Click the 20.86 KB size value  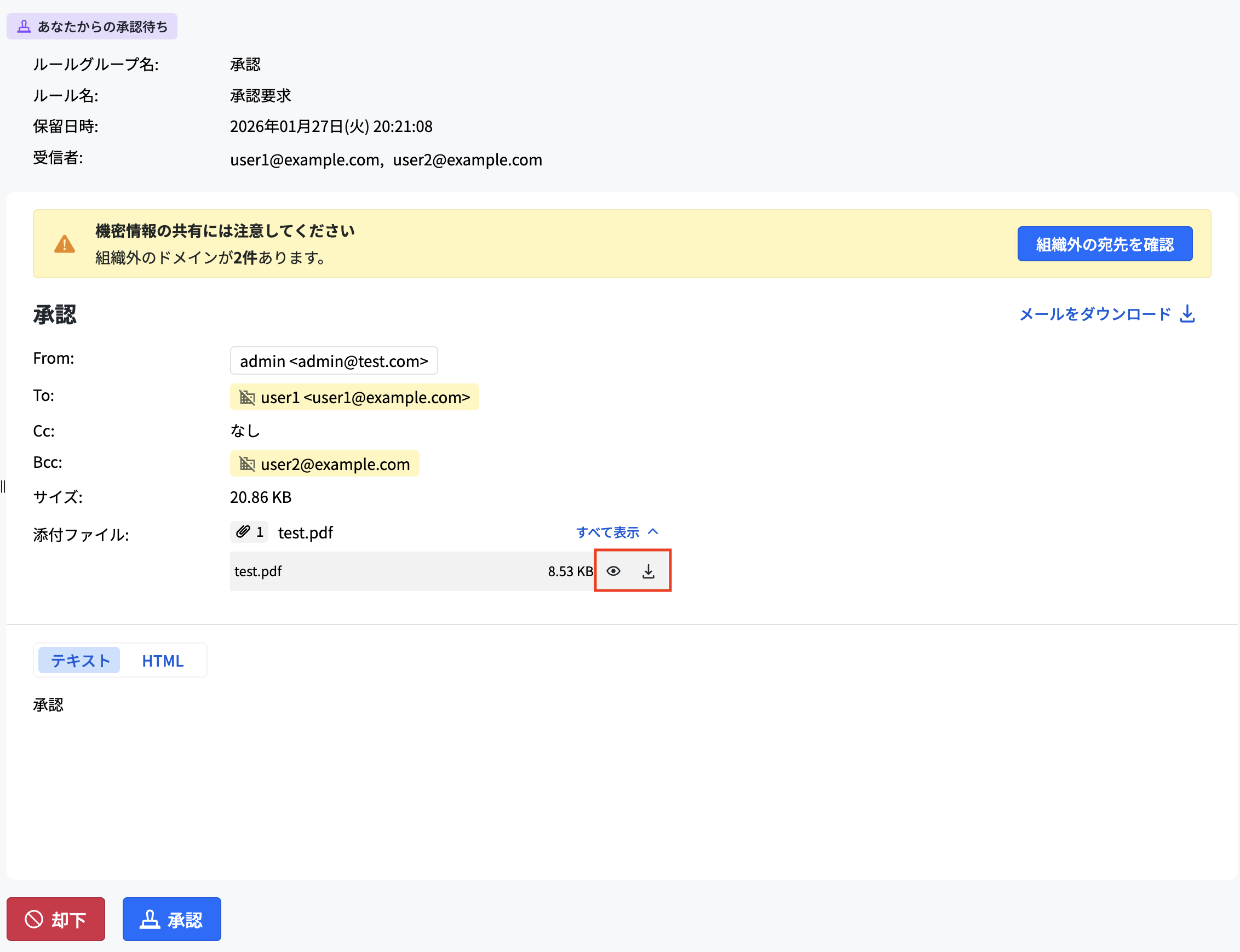click(x=261, y=497)
